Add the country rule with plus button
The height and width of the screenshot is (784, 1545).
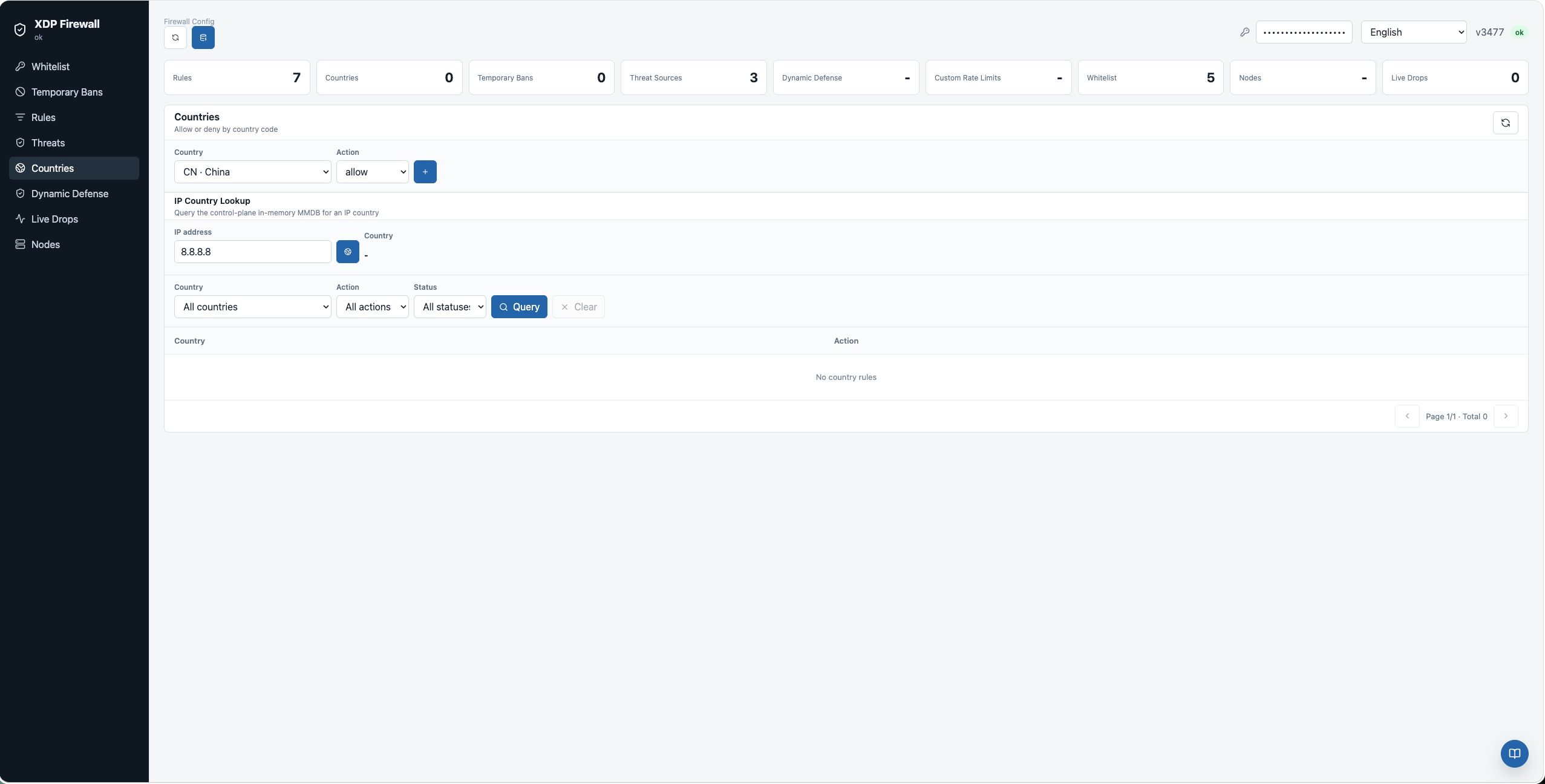tap(425, 172)
